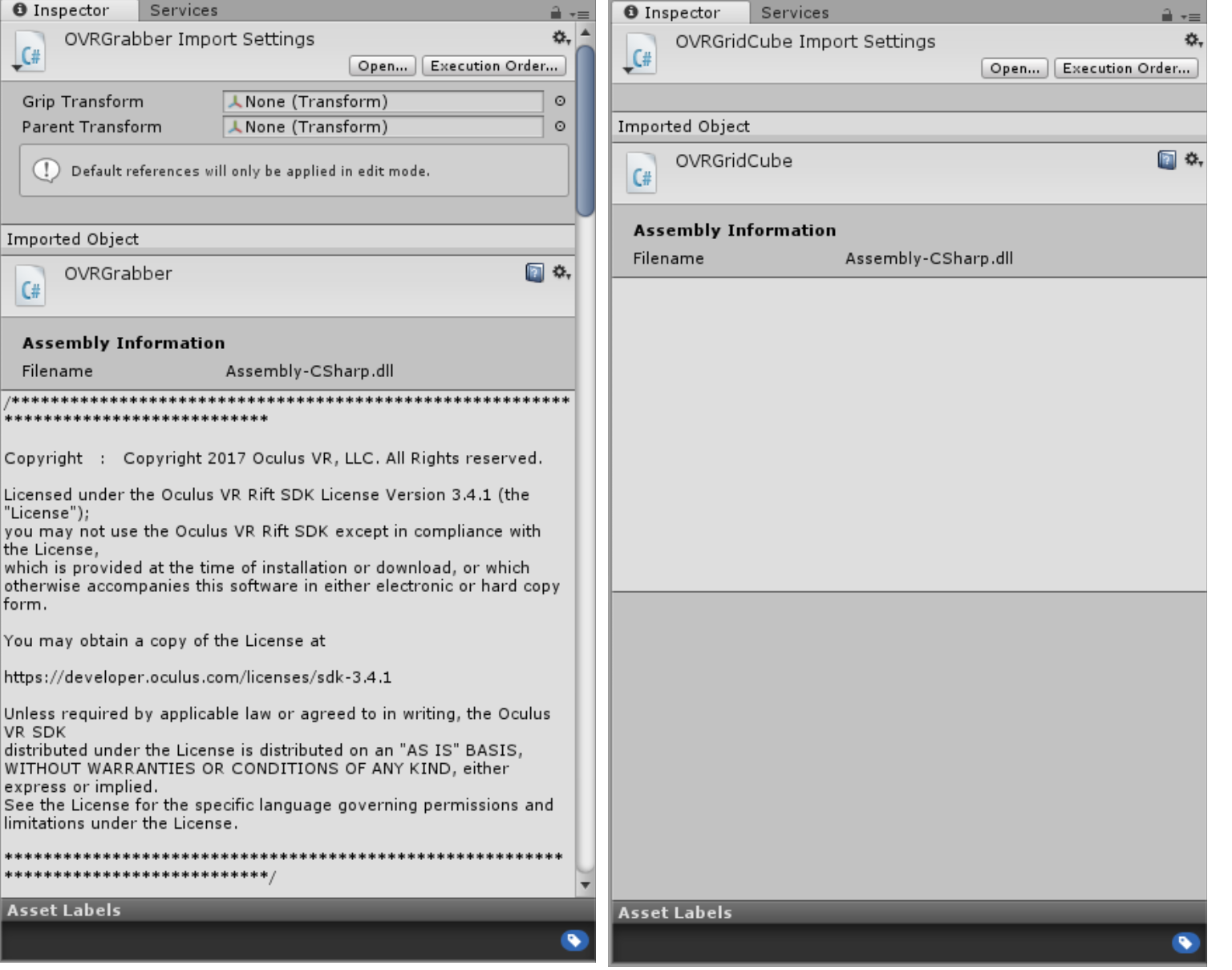Viewport: 1232px width, 970px height.
Task: Click the vertical scrollbar thumb in OVRGrabber inspector
Action: (586, 131)
